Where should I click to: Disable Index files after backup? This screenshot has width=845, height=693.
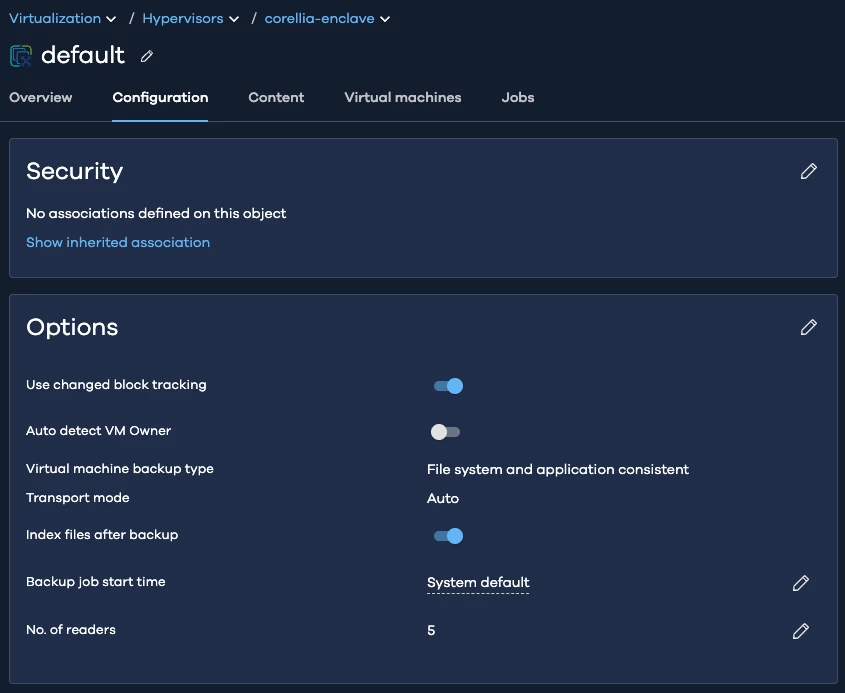click(x=448, y=536)
